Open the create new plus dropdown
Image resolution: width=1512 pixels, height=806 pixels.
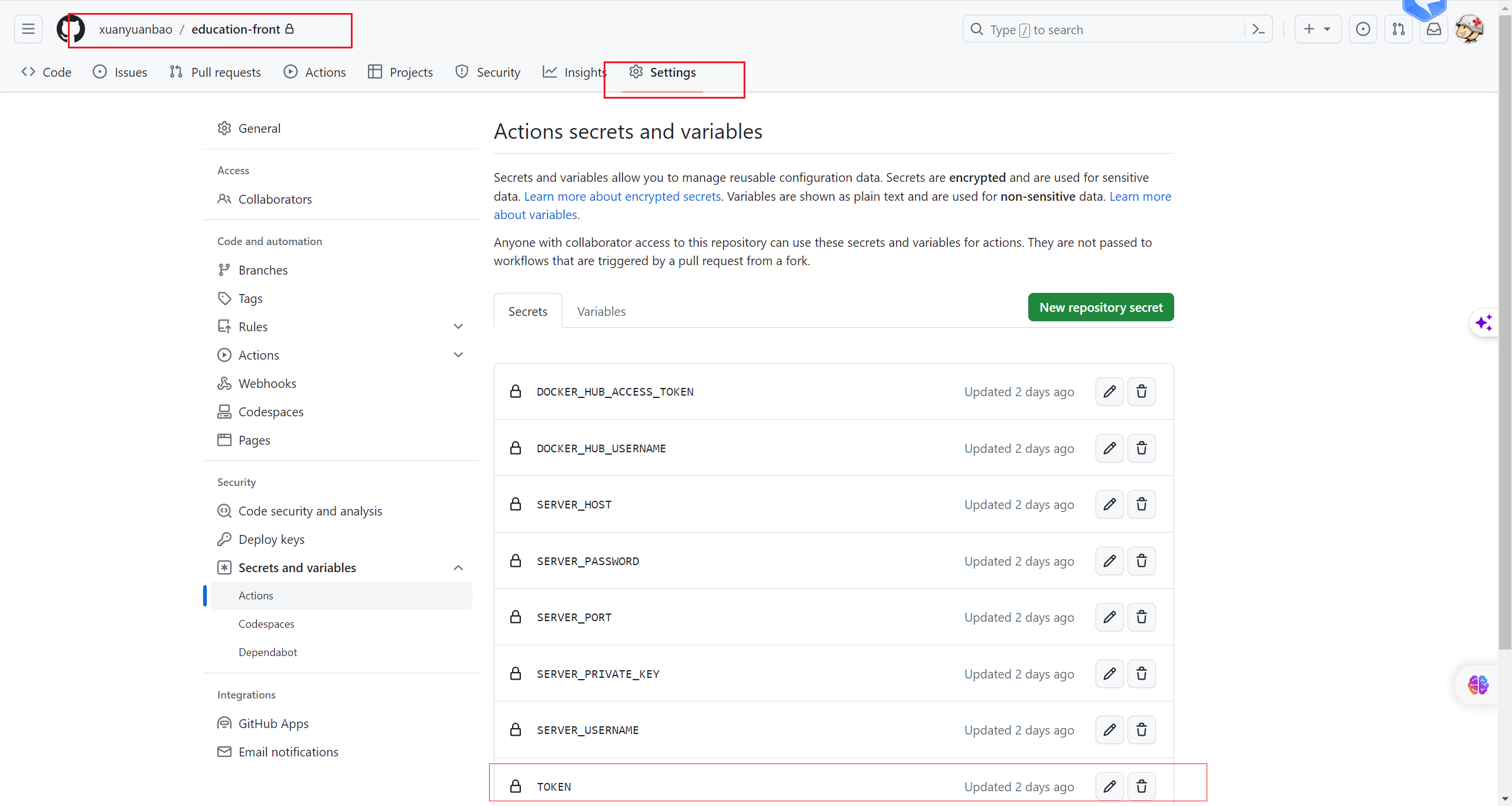1317,29
